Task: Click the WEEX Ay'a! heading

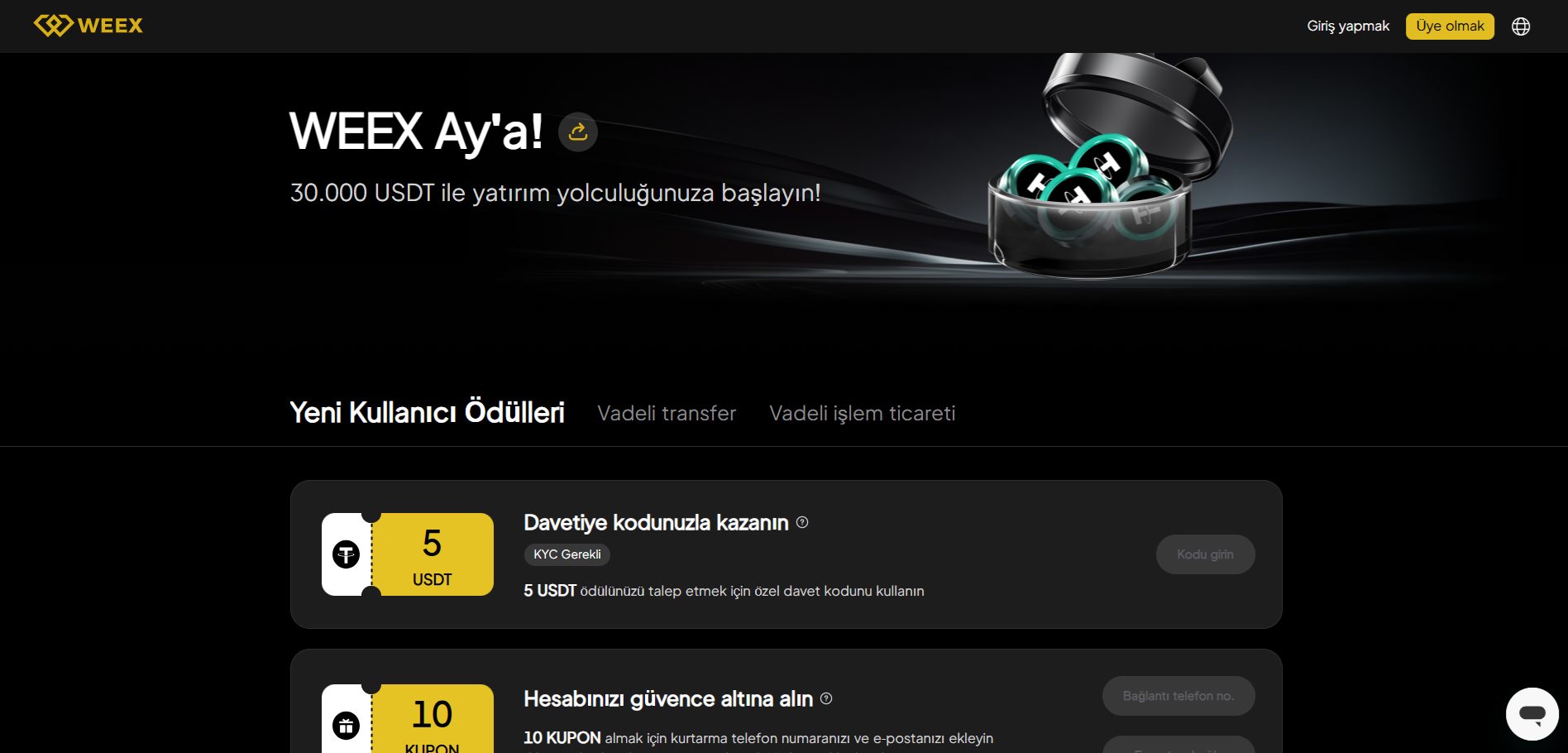Action: [x=416, y=132]
